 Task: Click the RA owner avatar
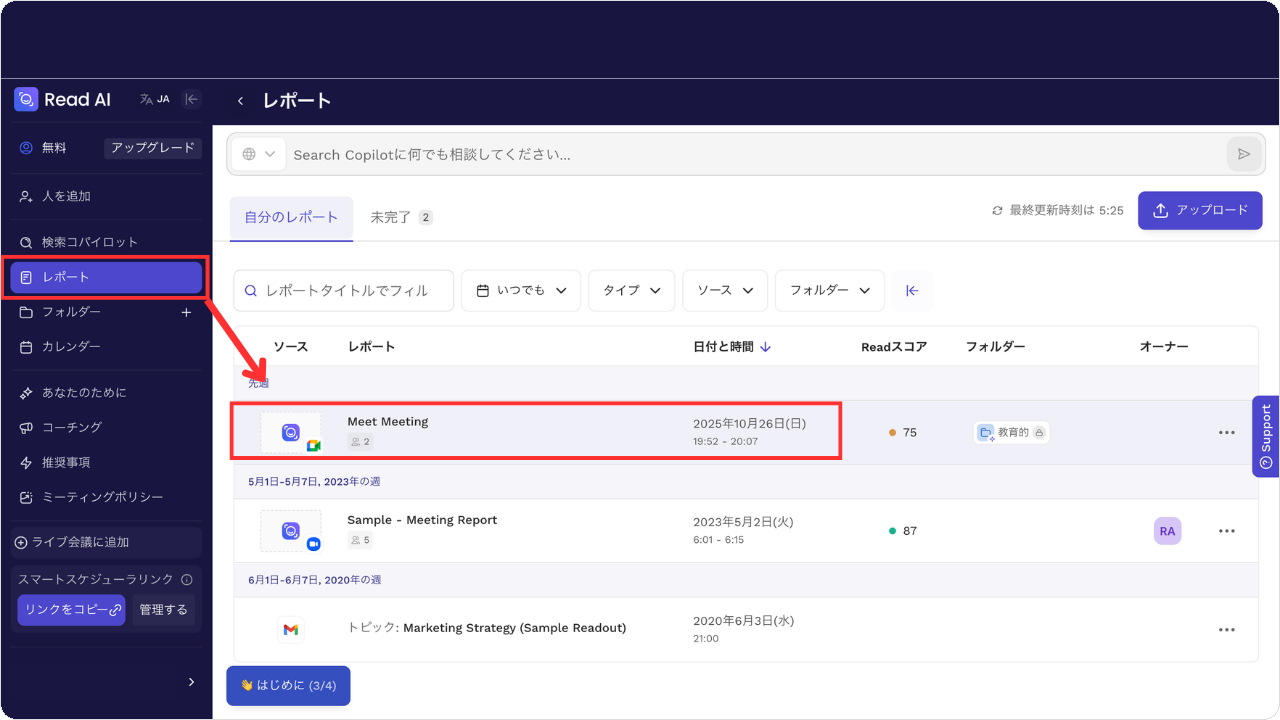point(1167,531)
